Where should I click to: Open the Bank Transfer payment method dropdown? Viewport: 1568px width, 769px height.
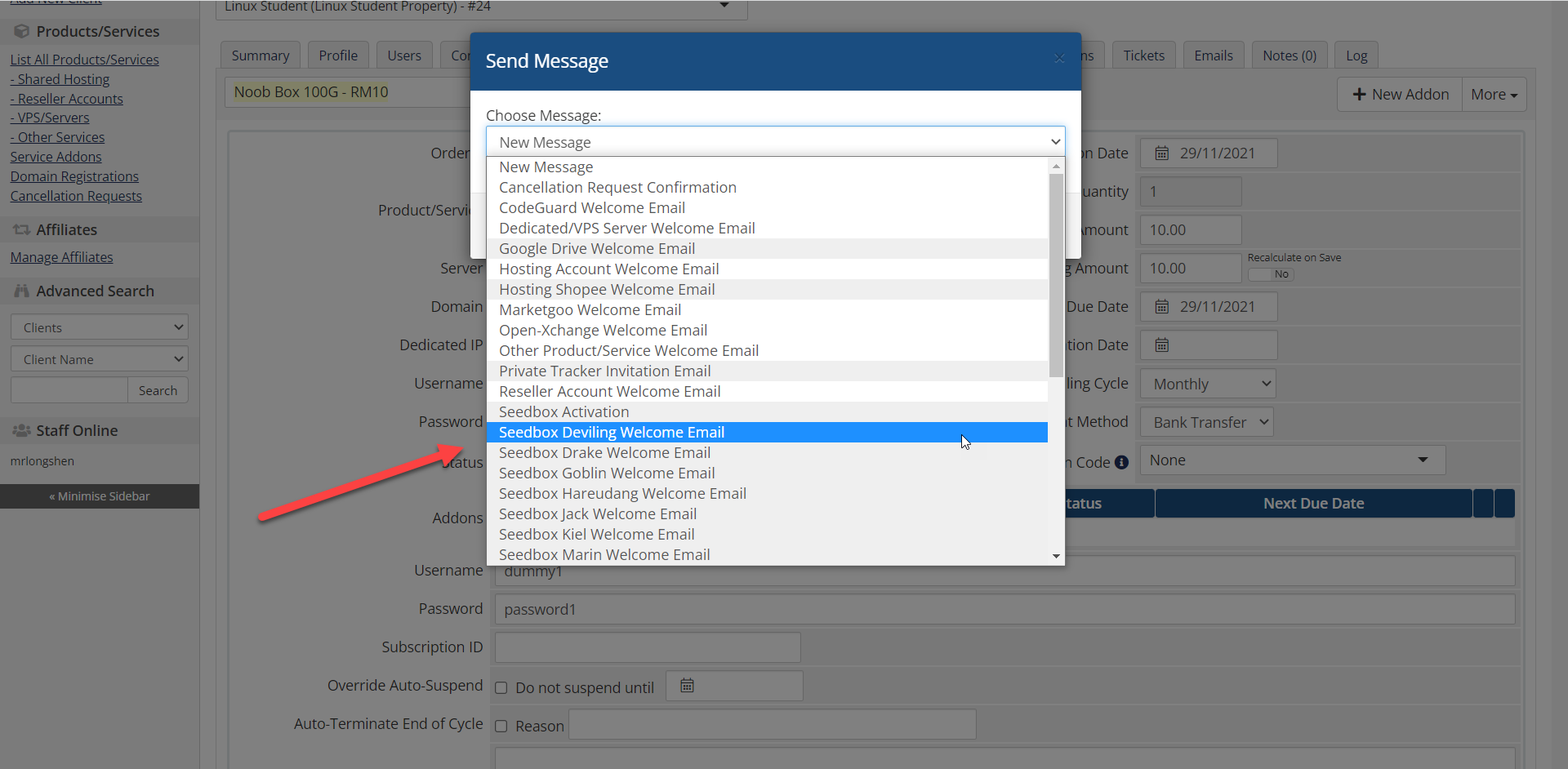point(1208,422)
